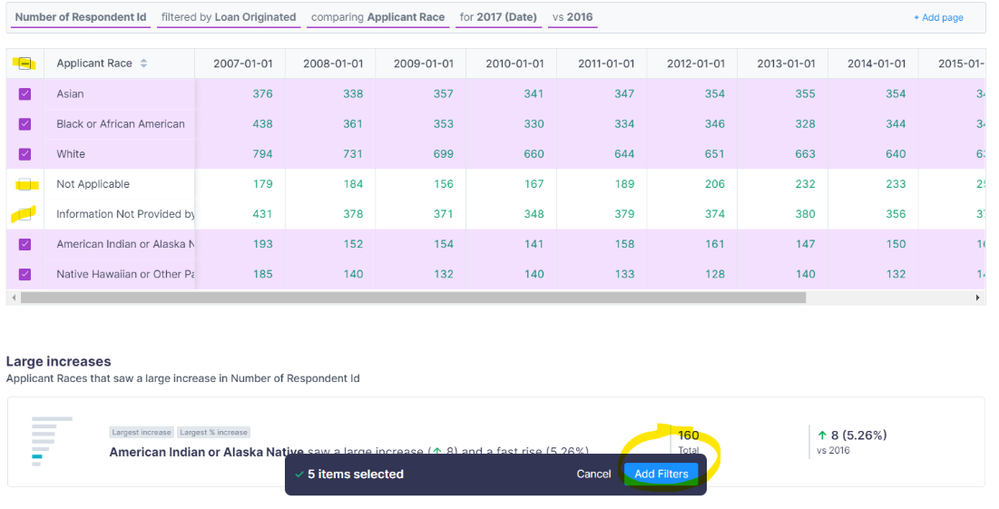Open the filtered by Loan Originated selector
Viewport: 999px width, 509px height.
[x=229, y=18]
